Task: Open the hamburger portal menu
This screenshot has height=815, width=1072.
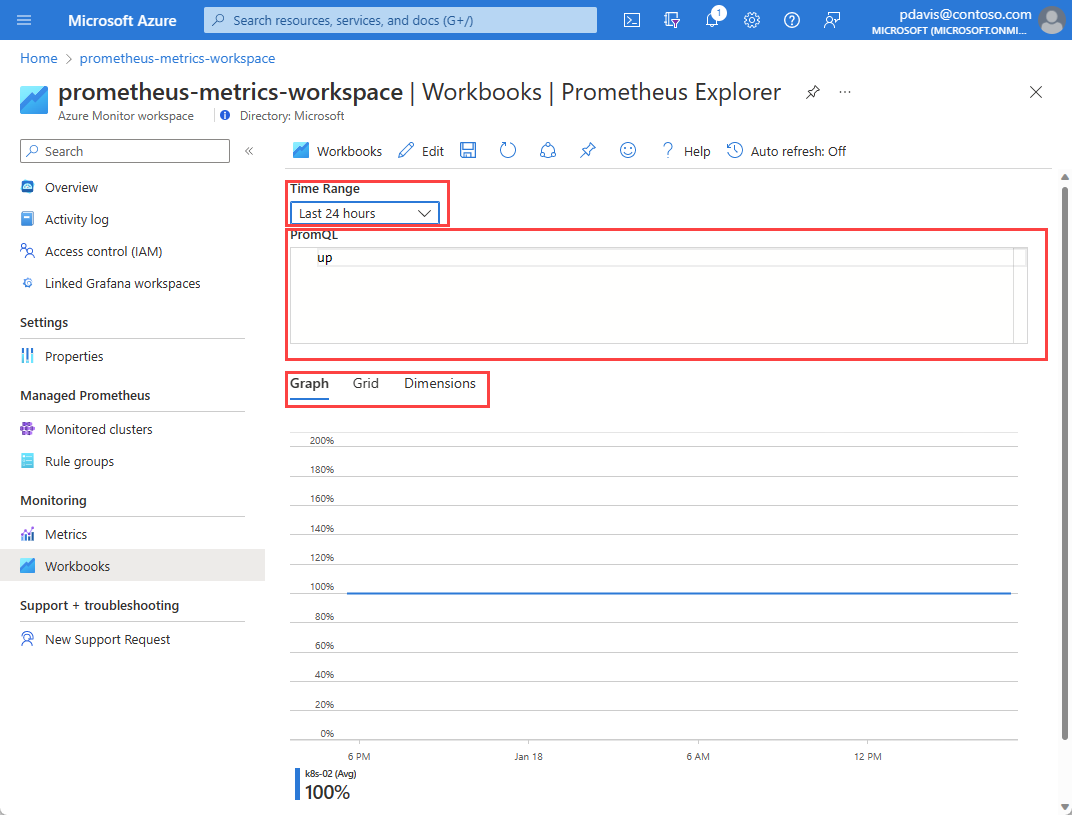Action: pos(24,20)
